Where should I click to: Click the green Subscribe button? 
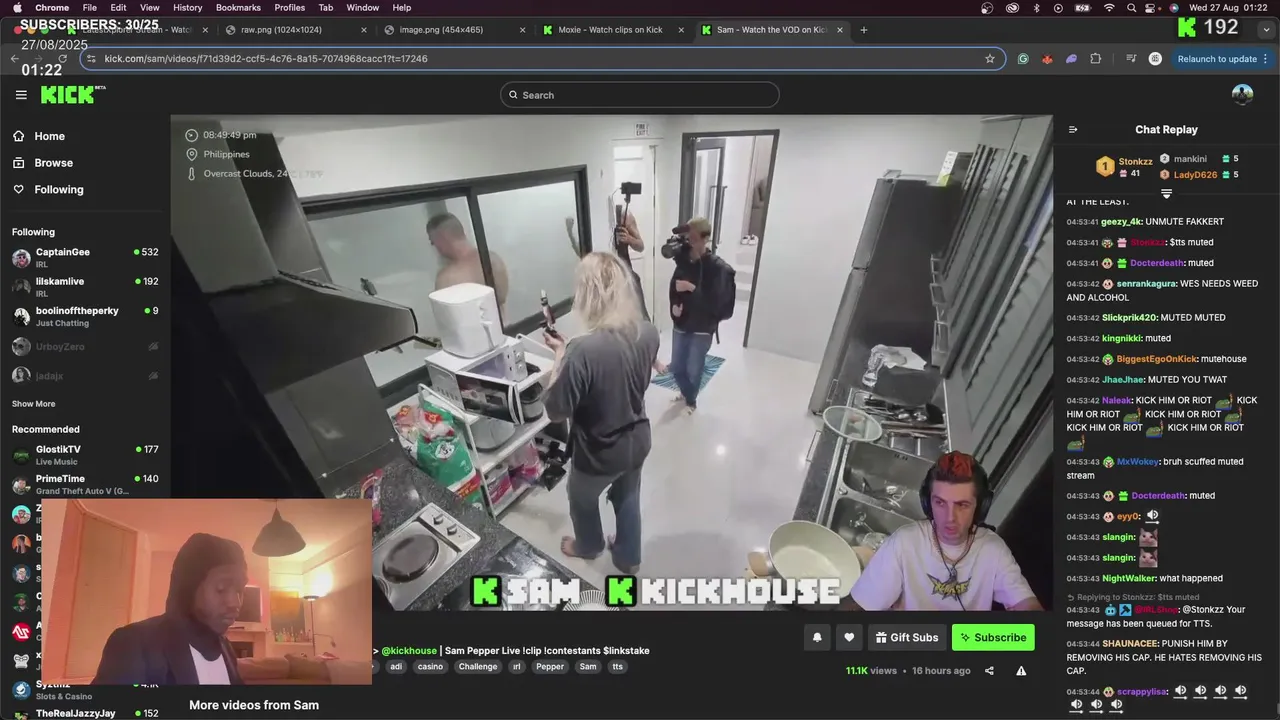coord(993,638)
